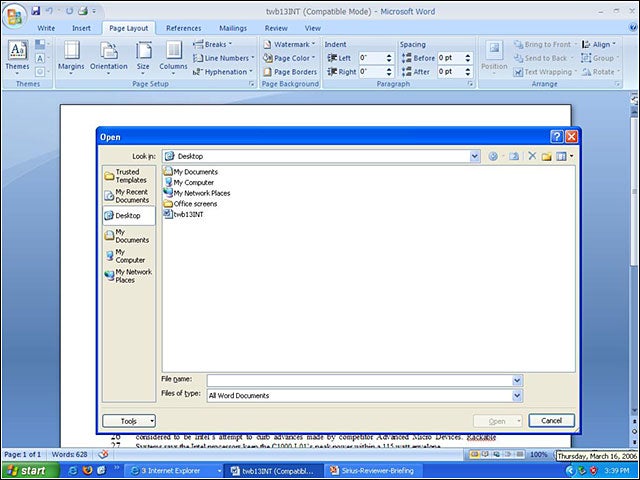Click the Indent Left value field
The image size is (640, 480).
[371, 58]
